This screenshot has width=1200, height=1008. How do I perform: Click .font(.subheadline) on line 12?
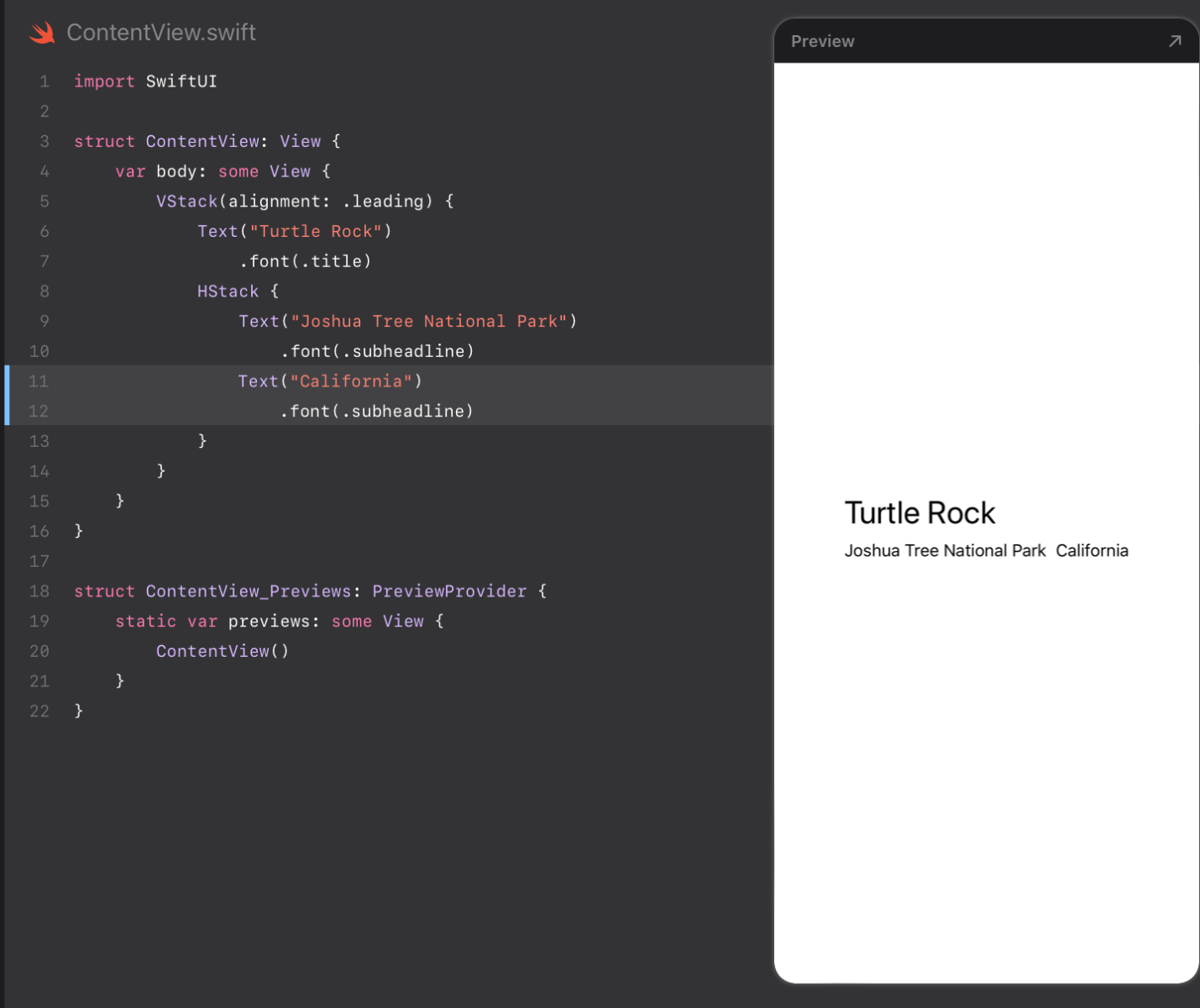tap(377, 412)
